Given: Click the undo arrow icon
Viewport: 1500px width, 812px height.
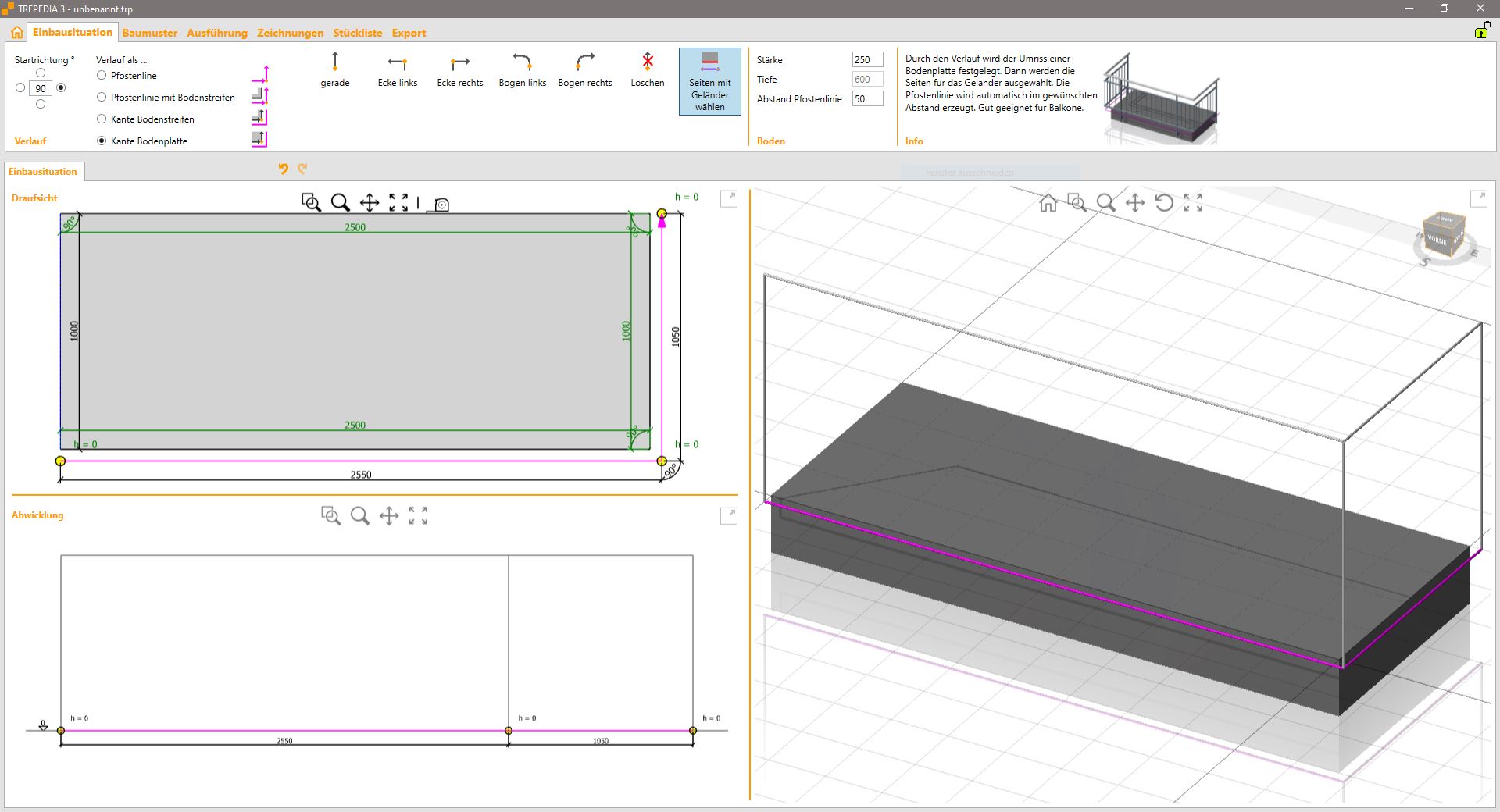Looking at the screenshot, I should tap(283, 169).
